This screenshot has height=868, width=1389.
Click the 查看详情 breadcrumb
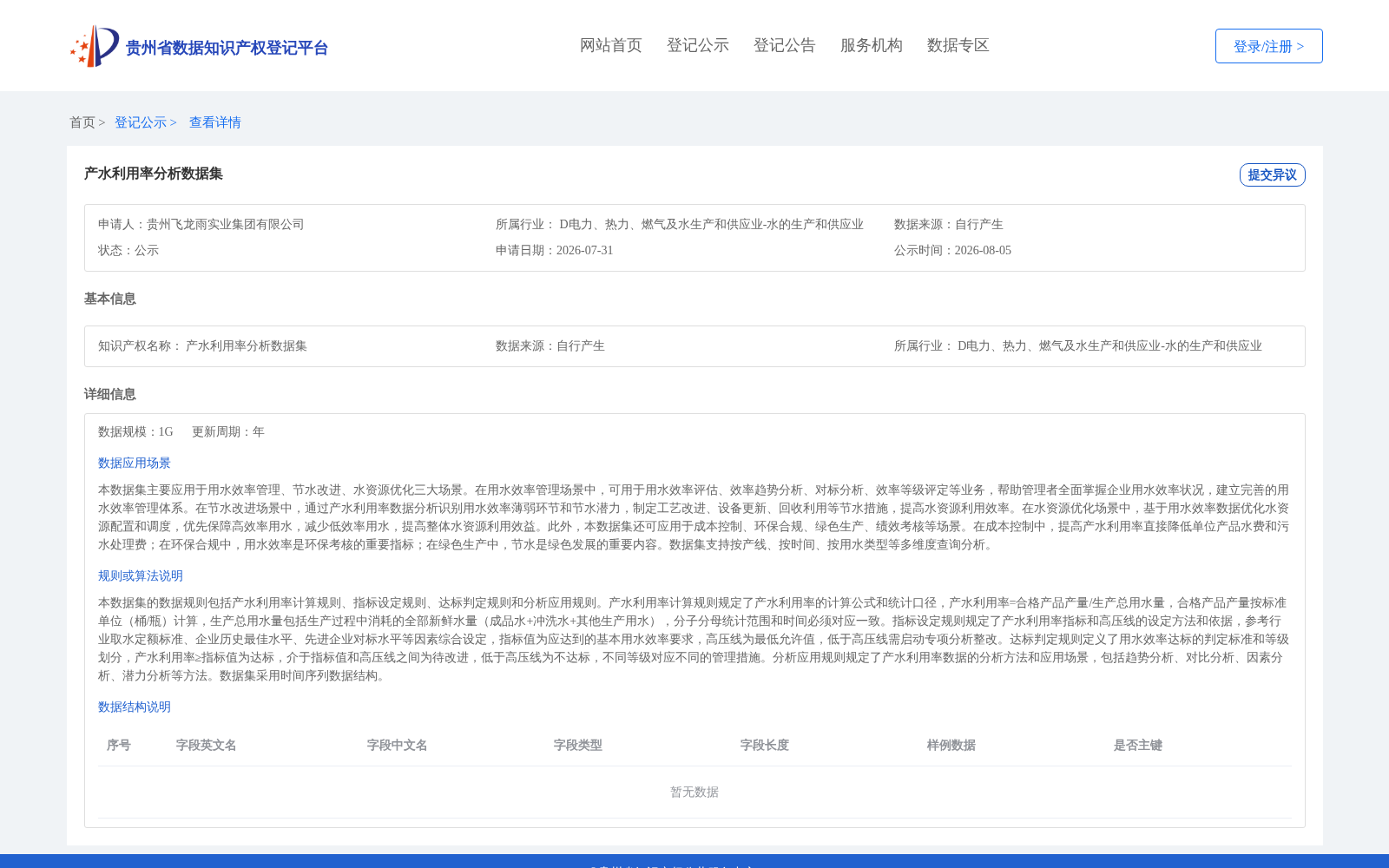pos(215,122)
